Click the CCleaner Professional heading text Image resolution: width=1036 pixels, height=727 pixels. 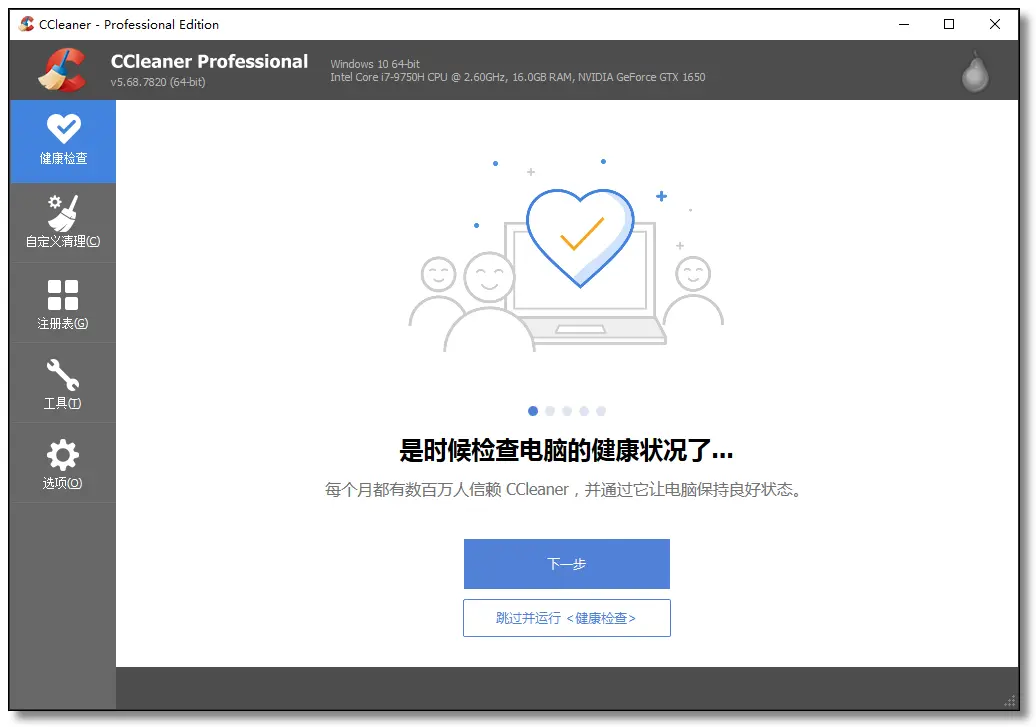point(209,61)
